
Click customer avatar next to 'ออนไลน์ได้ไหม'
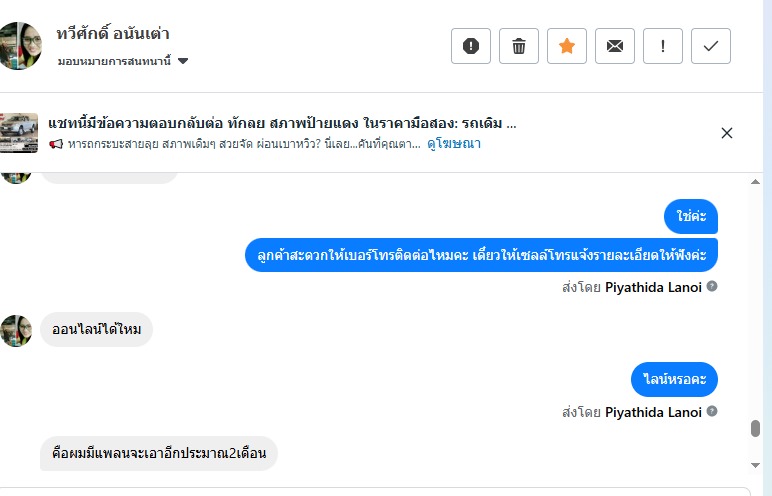pyautogui.click(x=17, y=330)
